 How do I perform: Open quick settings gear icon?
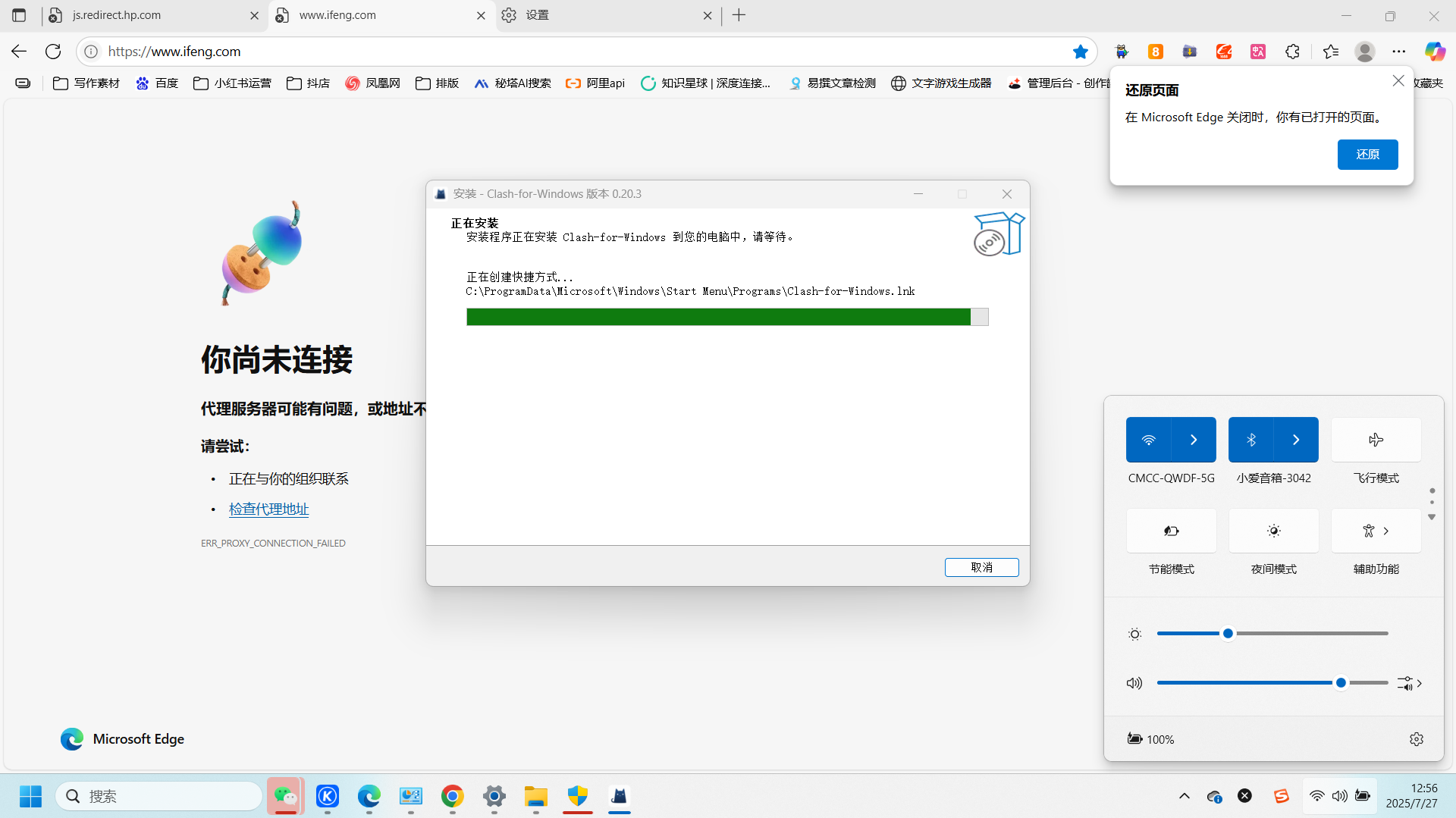tap(1417, 739)
